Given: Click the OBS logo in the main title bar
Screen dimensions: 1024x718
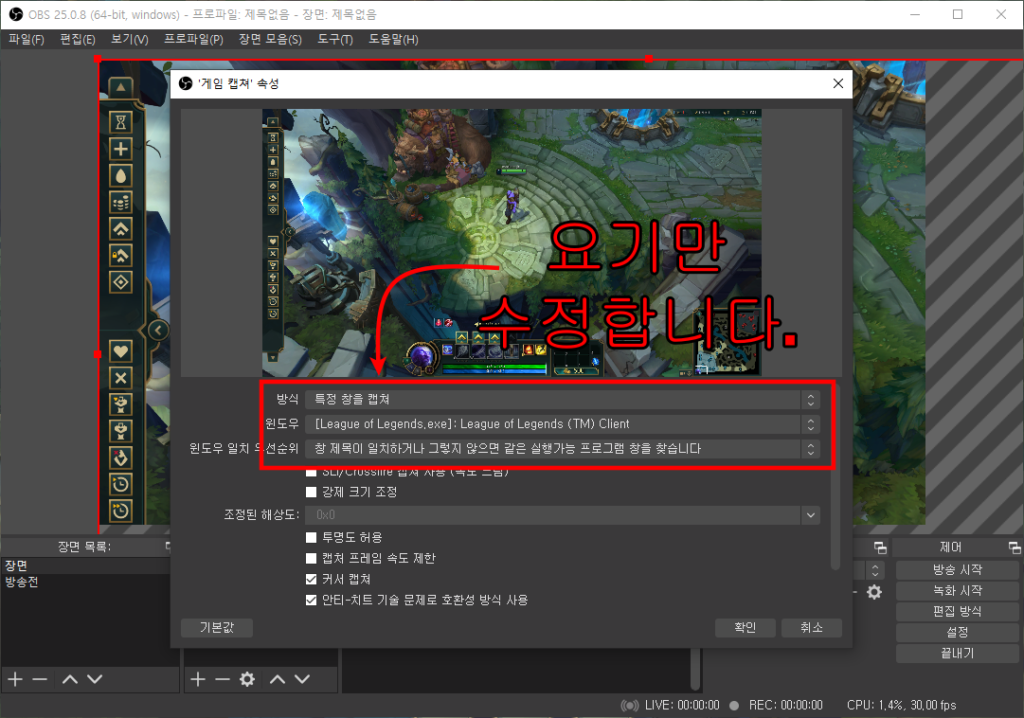Looking at the screenshot, I should [x=16, y=14].
